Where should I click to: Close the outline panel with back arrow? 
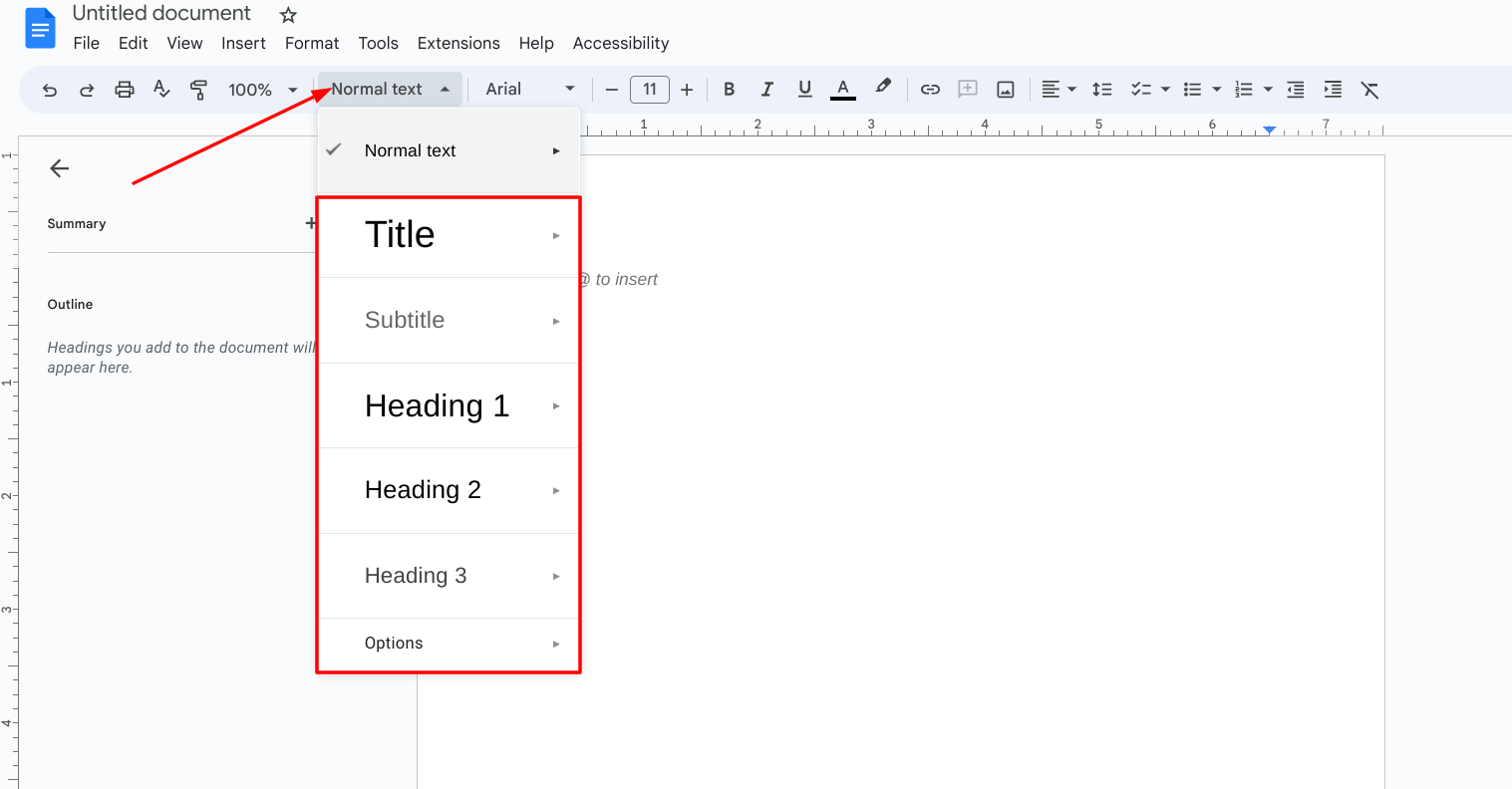60,168
